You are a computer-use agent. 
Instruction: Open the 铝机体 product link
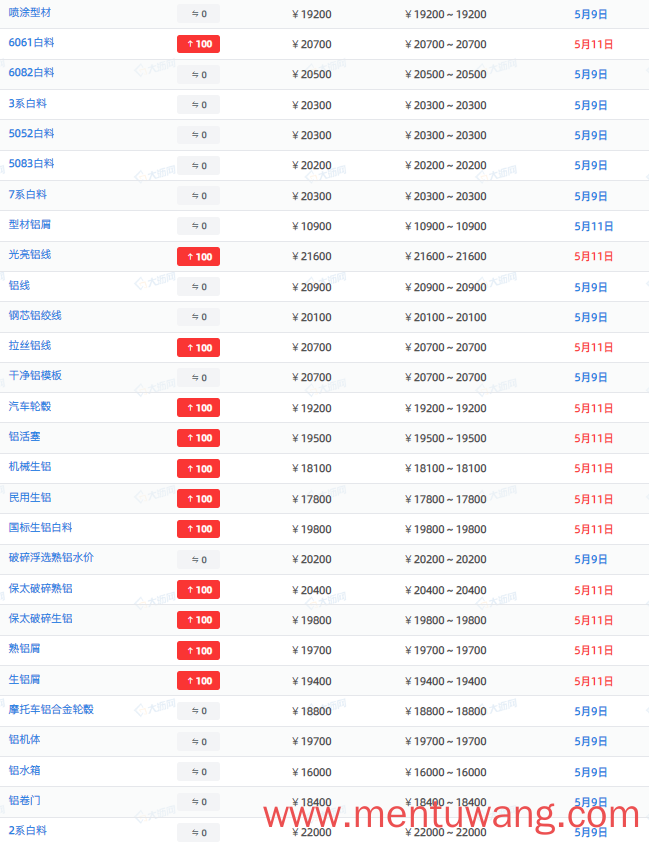coord(24,740)
